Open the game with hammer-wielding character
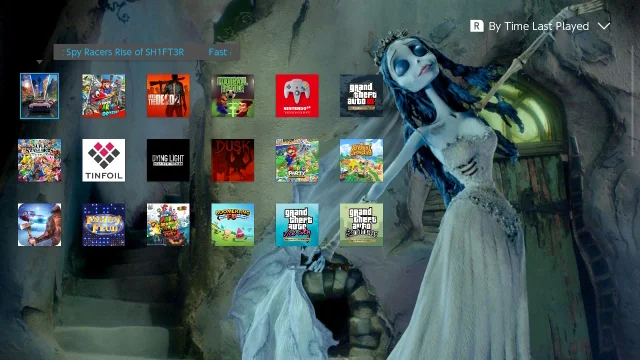This screenshot has width=640, height=360. click(x=40, y=225)
